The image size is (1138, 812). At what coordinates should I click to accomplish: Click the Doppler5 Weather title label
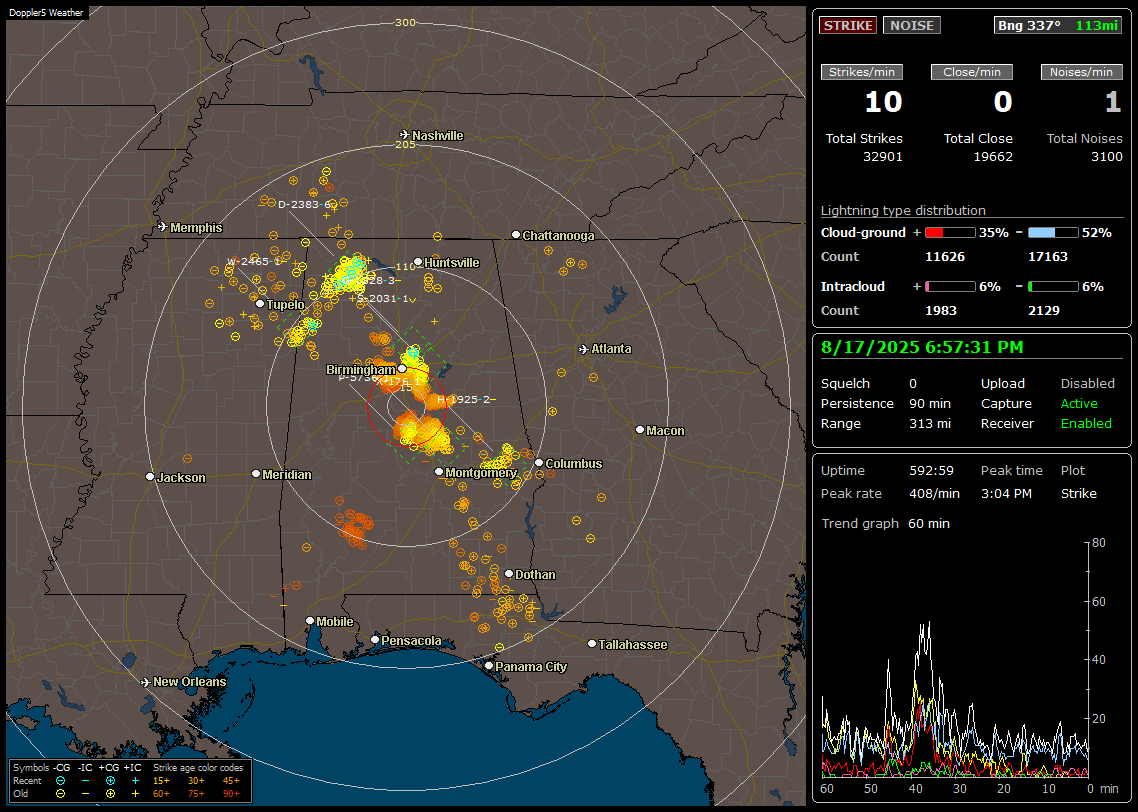pos(46,13)
